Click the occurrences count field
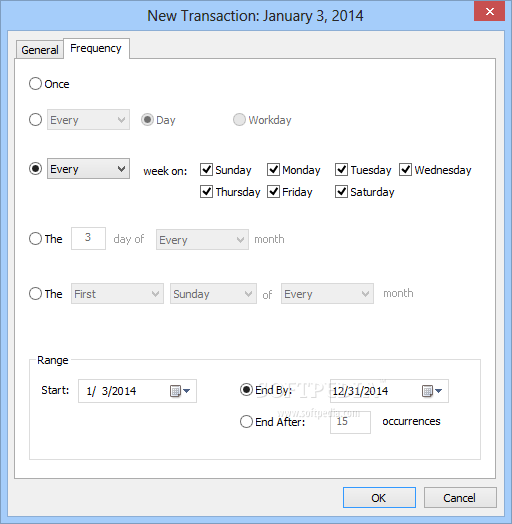 tap(350, 422)
